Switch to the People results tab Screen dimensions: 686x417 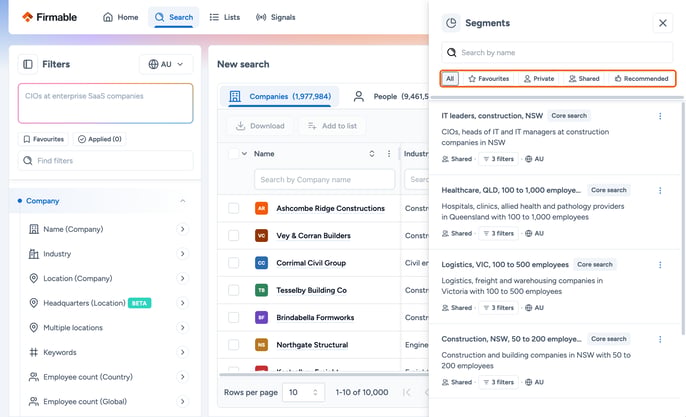point(390,96)
